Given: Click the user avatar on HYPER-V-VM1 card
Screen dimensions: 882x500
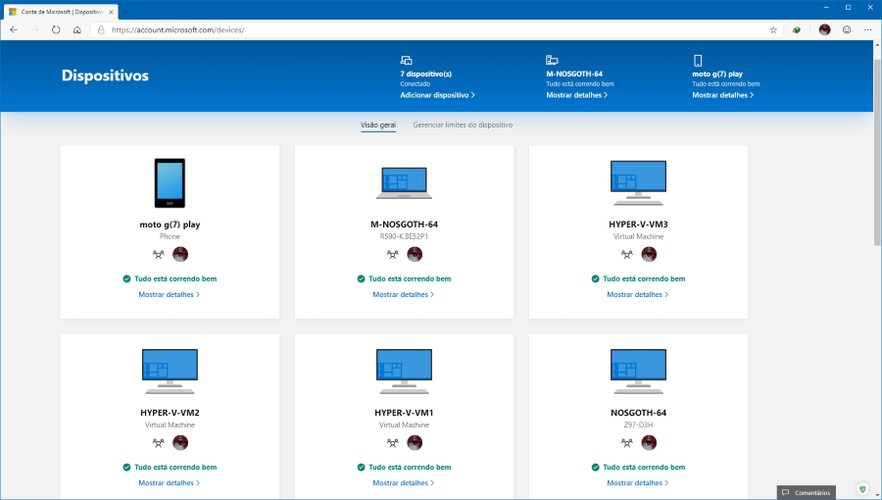Looking at the screenshot, I should 415,443.
